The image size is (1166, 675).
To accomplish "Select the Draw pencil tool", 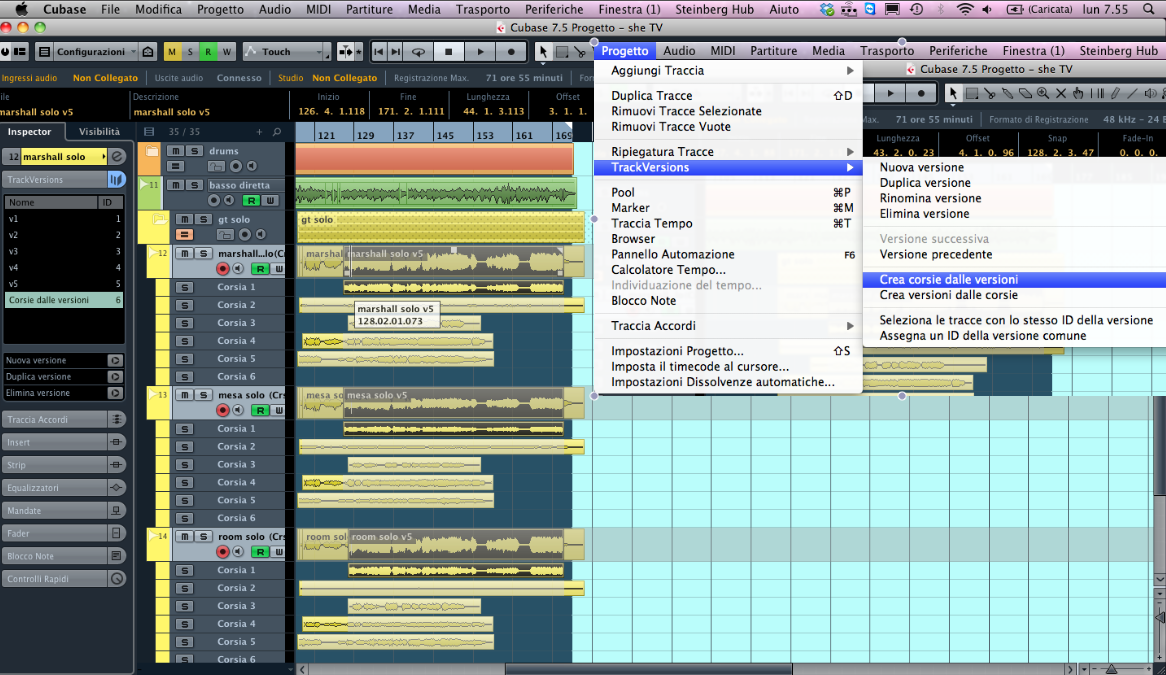I will pos(1115,94).
